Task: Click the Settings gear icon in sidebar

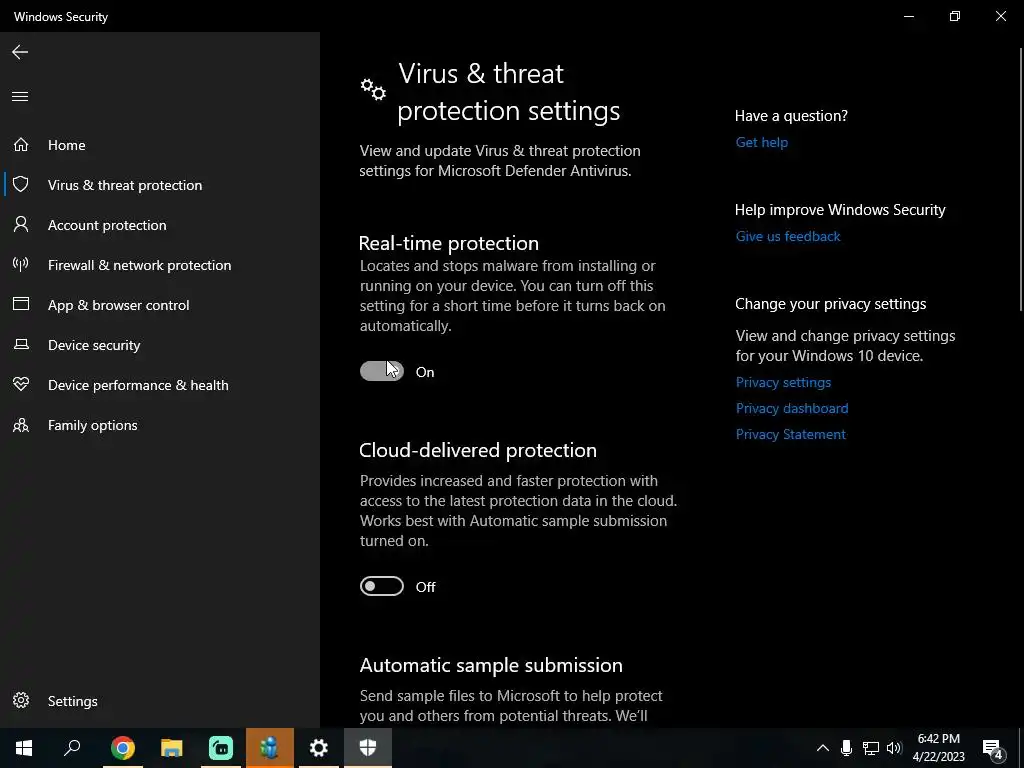Action: tap(21, 700)
